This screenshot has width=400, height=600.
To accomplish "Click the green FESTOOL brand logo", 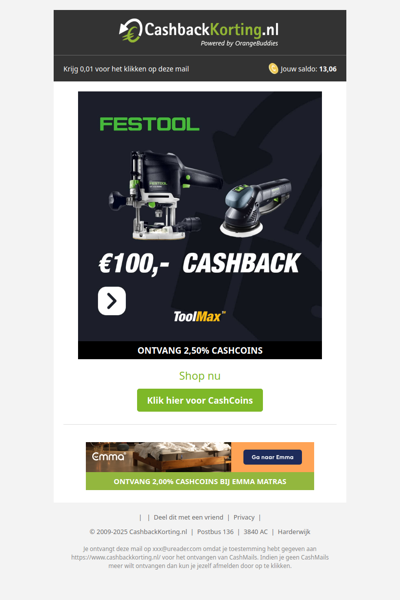I will pyautogui.click(x=149, y=124).
